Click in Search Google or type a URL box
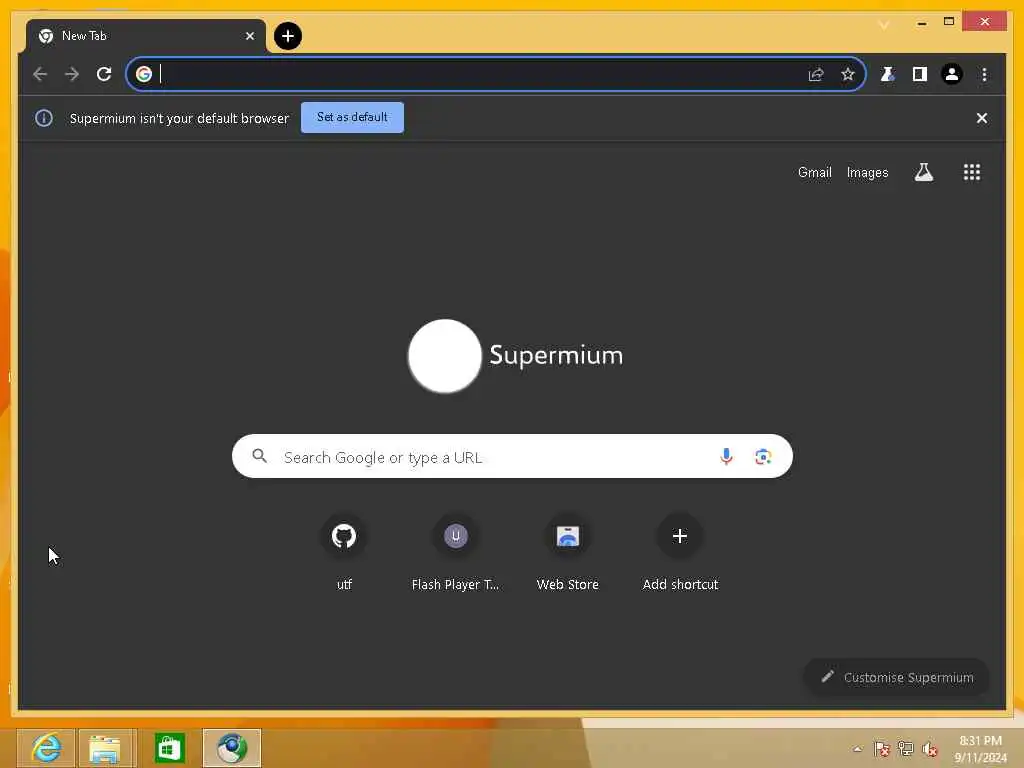 click(512, 456)
